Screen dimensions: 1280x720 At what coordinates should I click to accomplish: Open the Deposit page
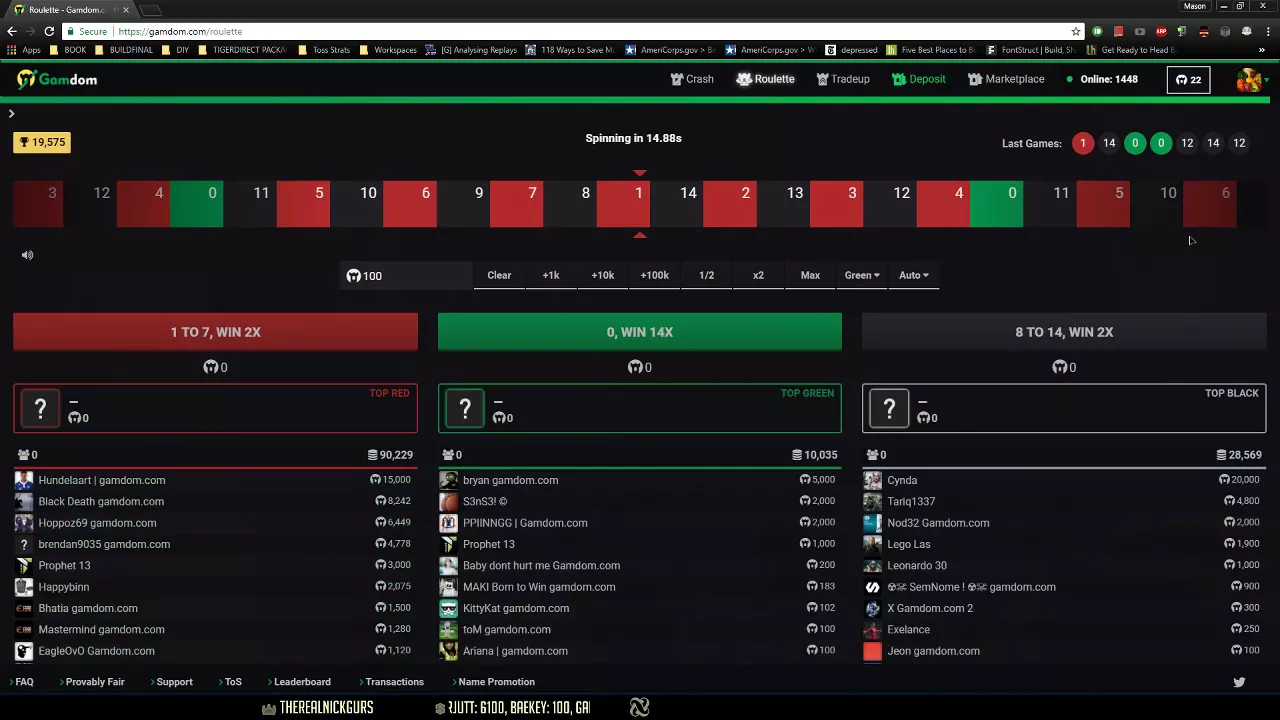click(919, 79)
